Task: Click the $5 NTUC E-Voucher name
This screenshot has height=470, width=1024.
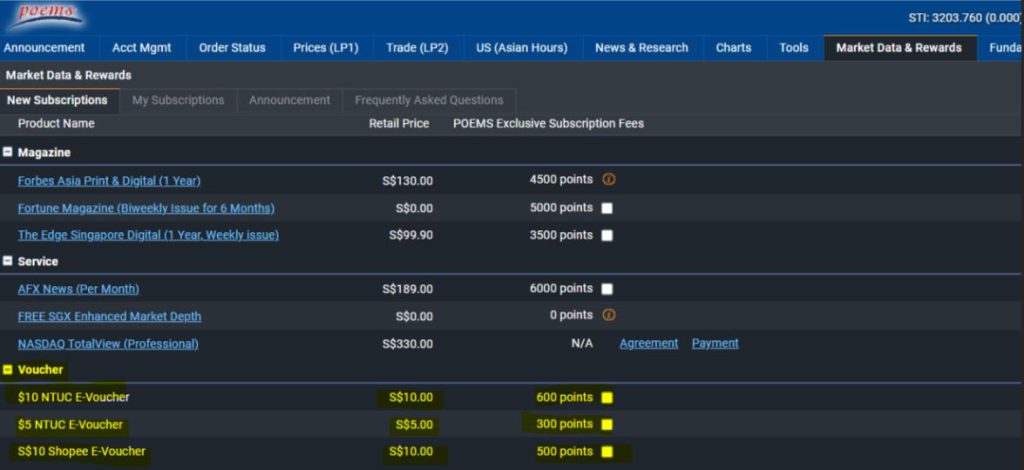Action: tap(71, 424)
